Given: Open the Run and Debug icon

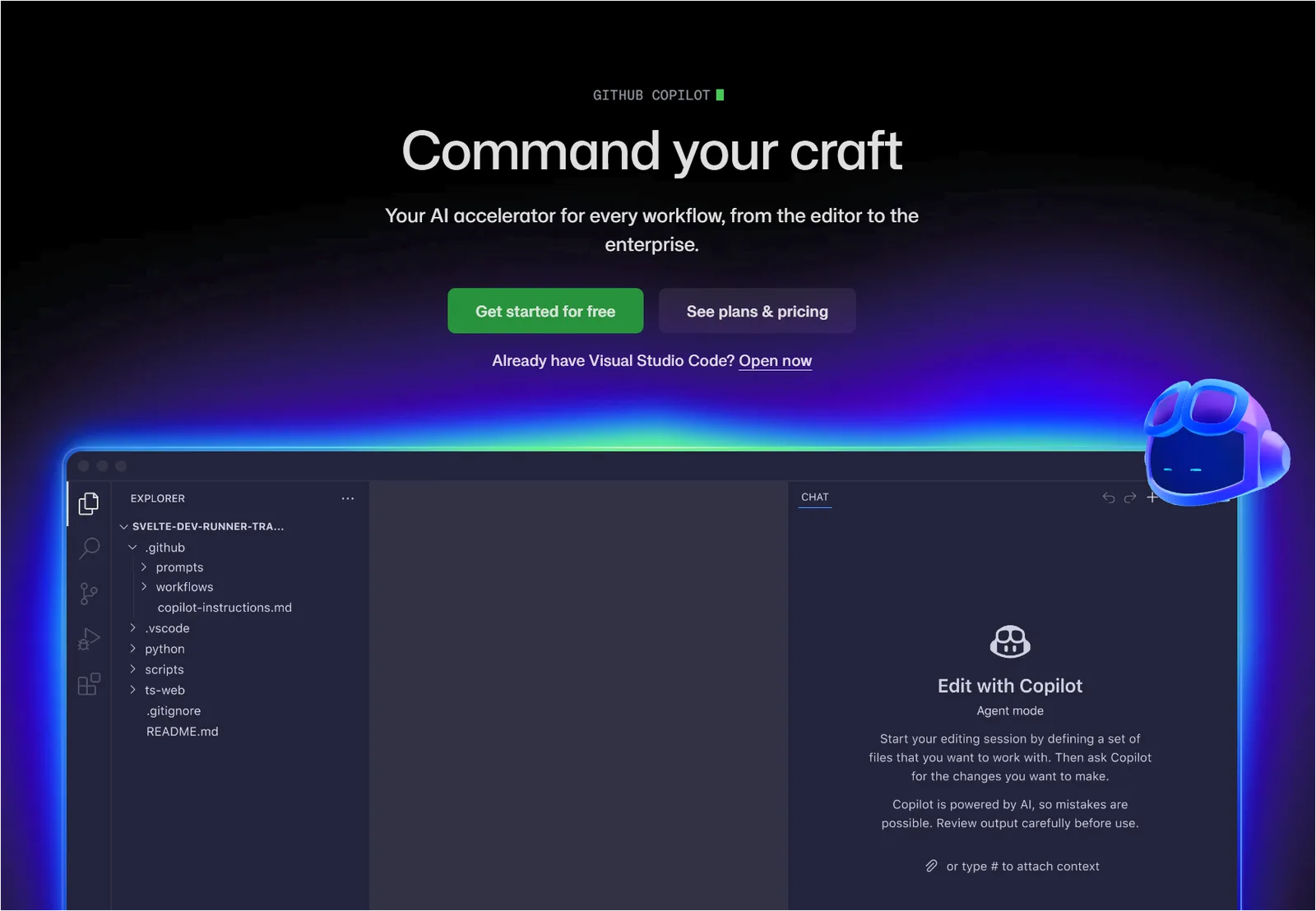Looking at the screenshot, I should click(89, 639).
